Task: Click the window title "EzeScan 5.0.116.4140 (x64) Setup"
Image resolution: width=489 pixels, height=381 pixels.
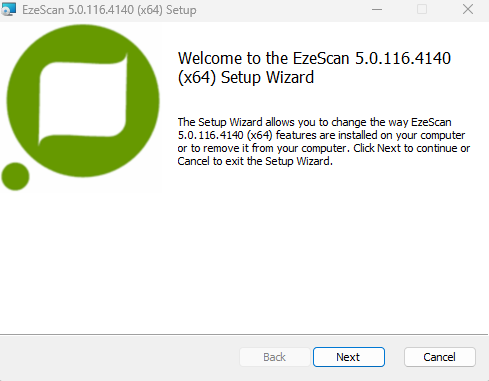Action: (x=109, y=10)
